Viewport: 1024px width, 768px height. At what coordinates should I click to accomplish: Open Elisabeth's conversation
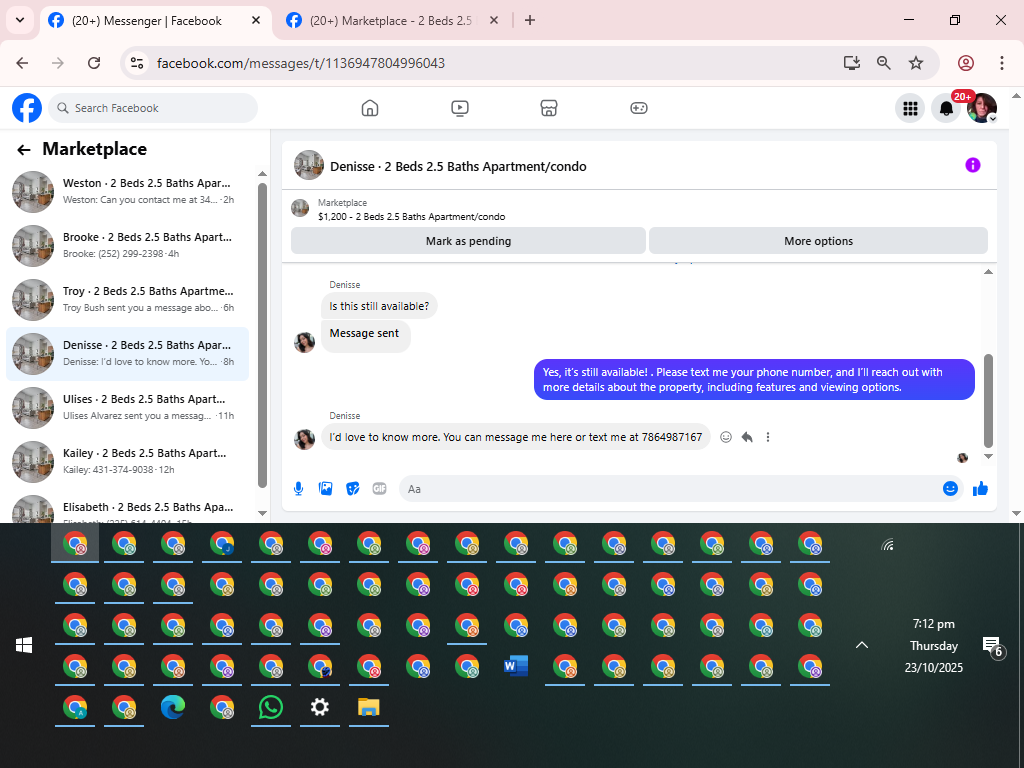click(x=127, y=508)
